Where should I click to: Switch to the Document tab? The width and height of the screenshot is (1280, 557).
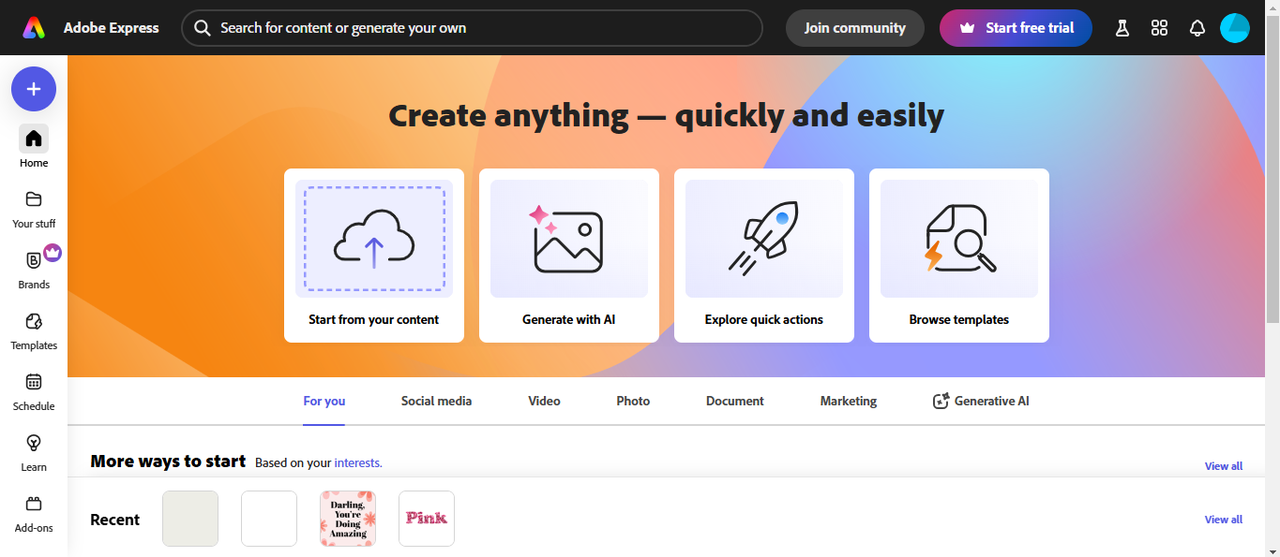(x=735, y=401)
